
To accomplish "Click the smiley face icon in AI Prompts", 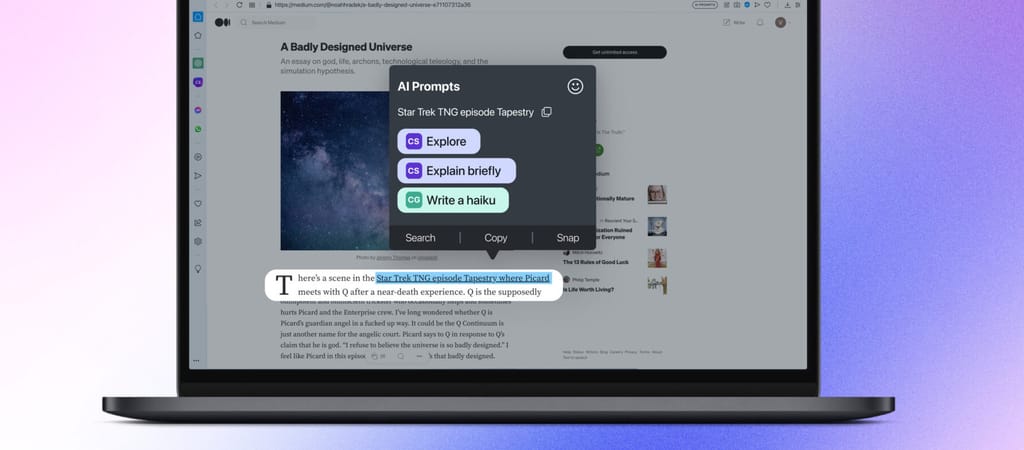I will pos(575,86).
